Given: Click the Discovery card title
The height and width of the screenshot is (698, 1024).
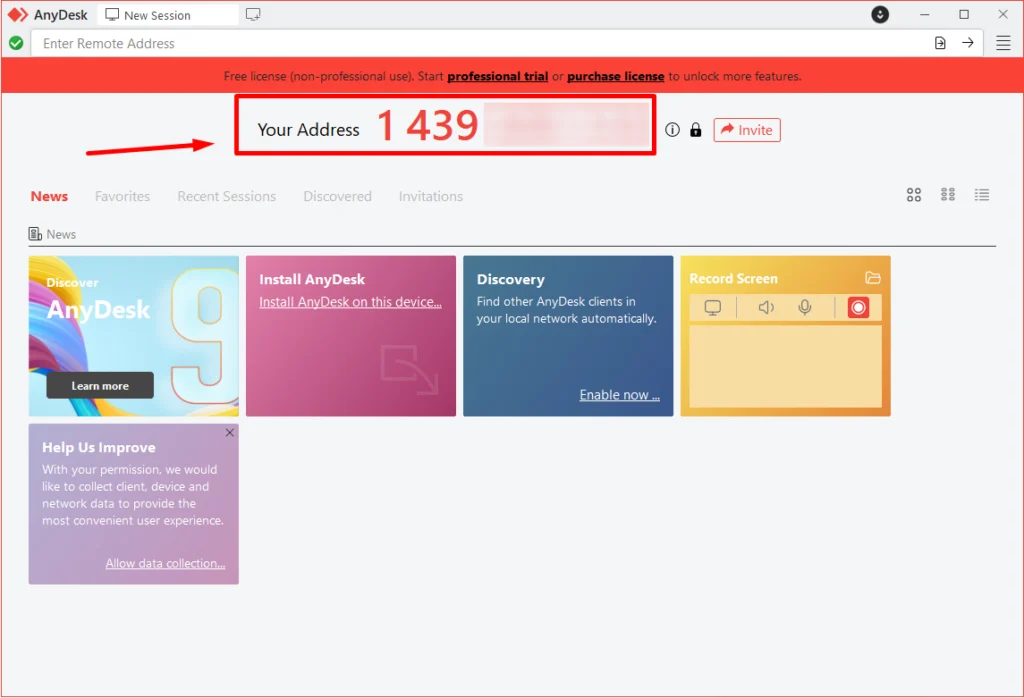Looking at the screenshot, I should click(510, 279).
